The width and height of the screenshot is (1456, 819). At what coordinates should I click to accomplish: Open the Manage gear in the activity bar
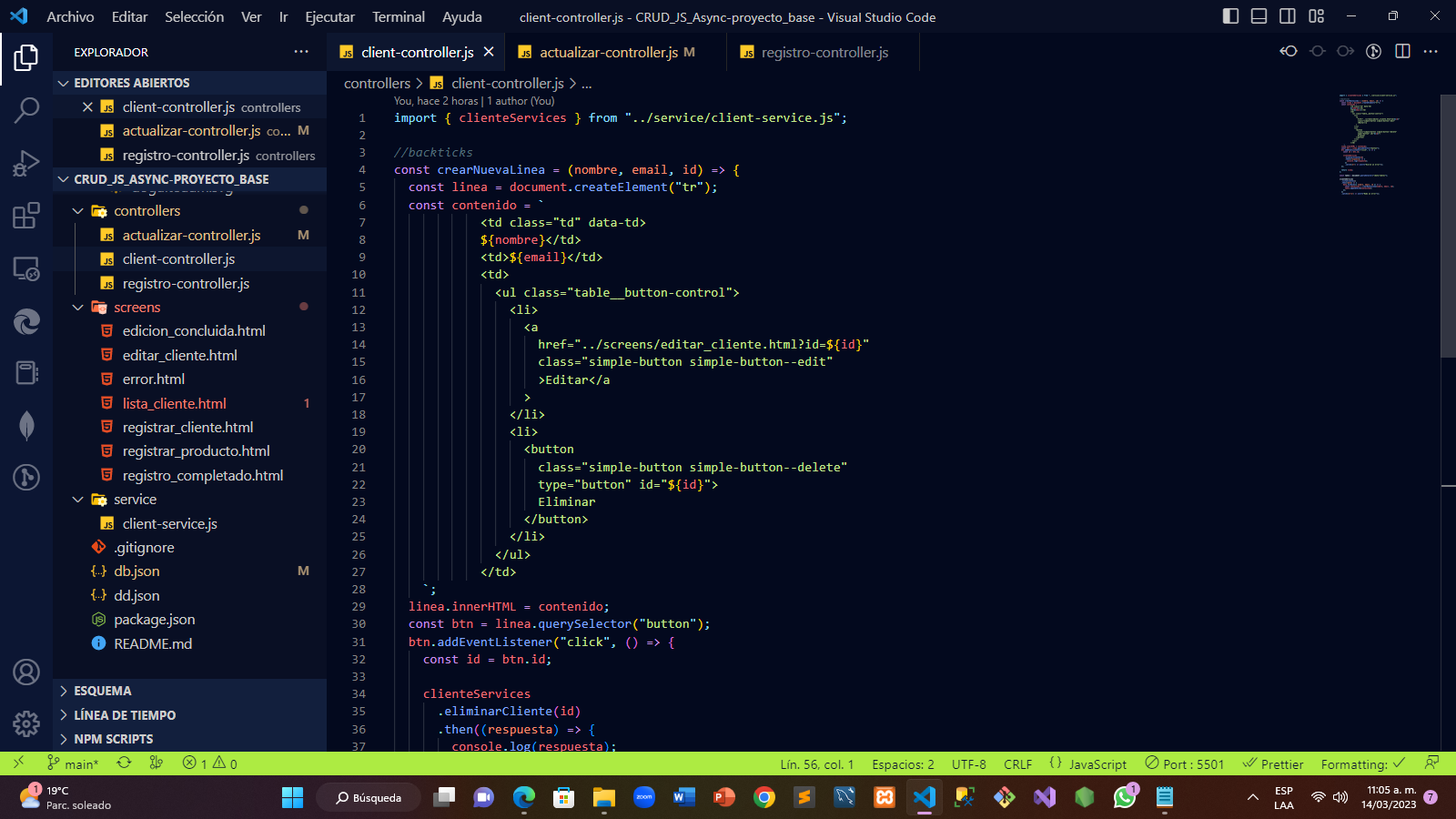coord(26,723)
